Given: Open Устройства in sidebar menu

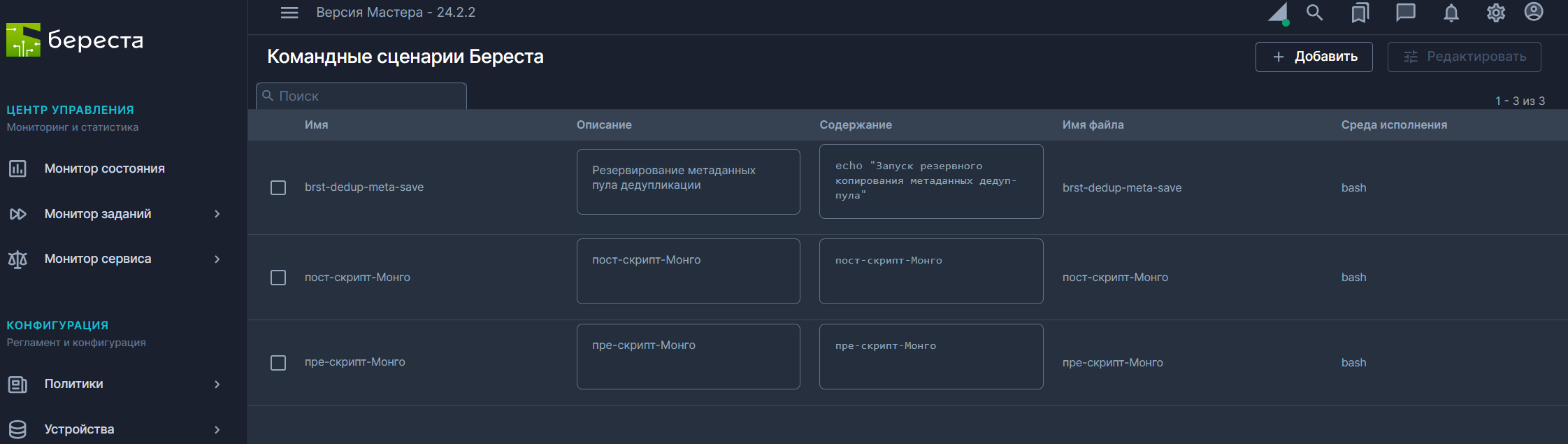Looking at the screenshot, I should pos(79,429).
